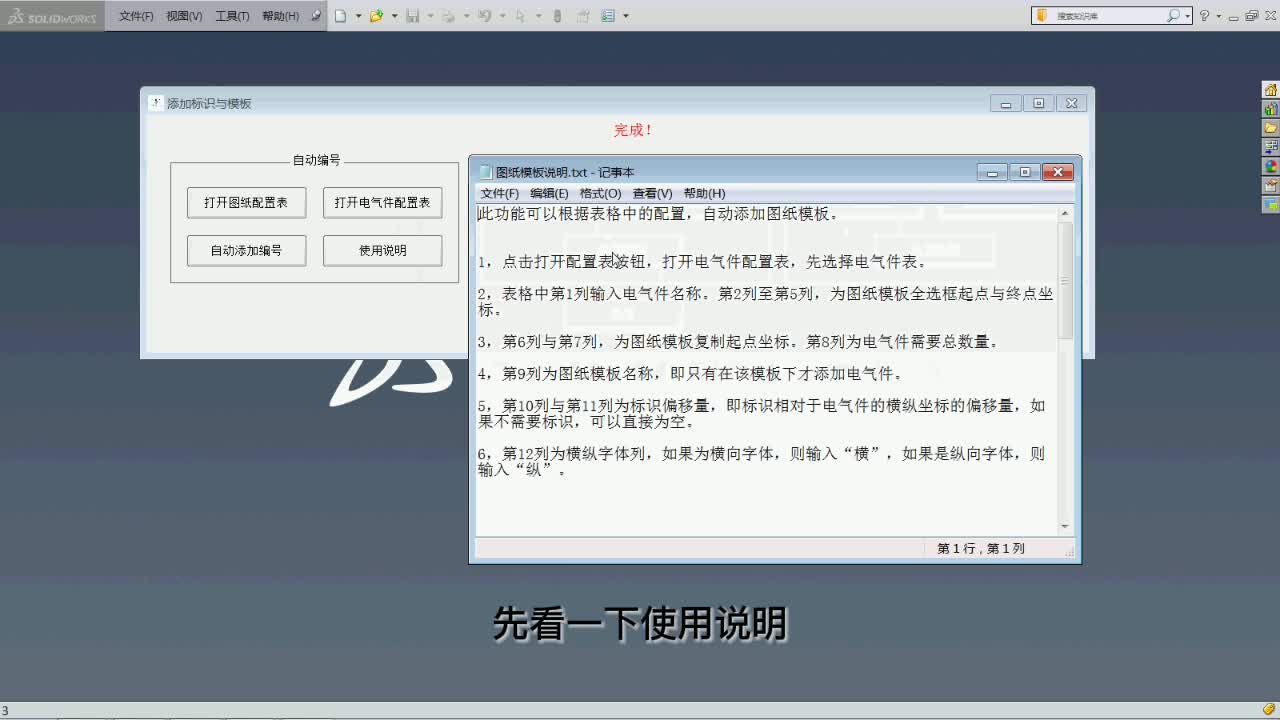Image resolution: width=1280 pixels, height=720 pixels.
Task: Open File Properties icon in toolbar
Action: click(583, 16)
